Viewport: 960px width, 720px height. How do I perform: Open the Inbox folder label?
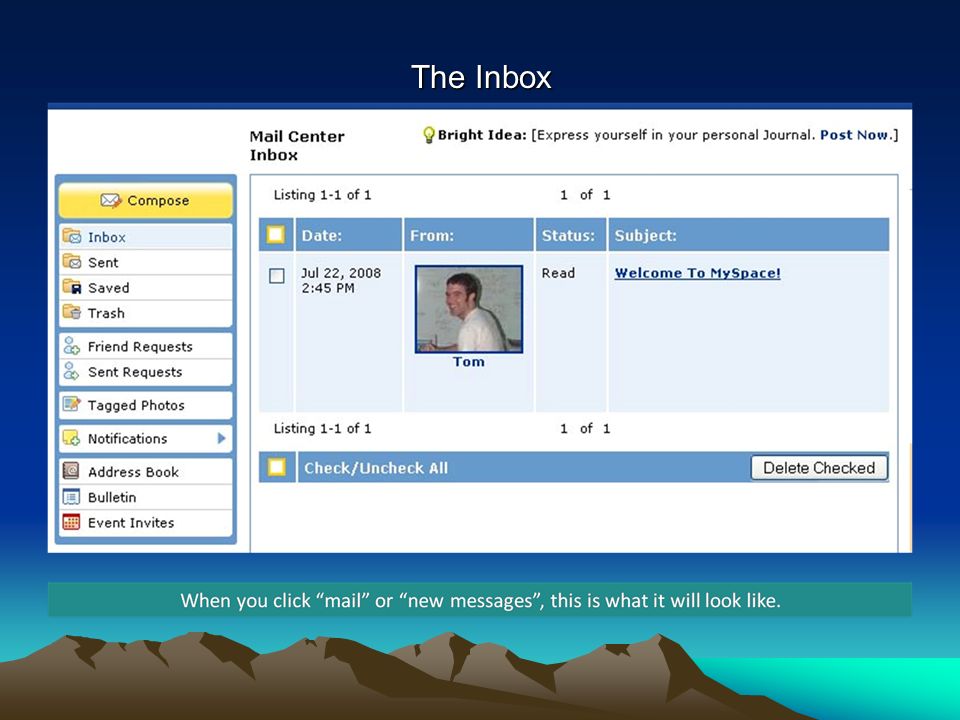(107, 237)
